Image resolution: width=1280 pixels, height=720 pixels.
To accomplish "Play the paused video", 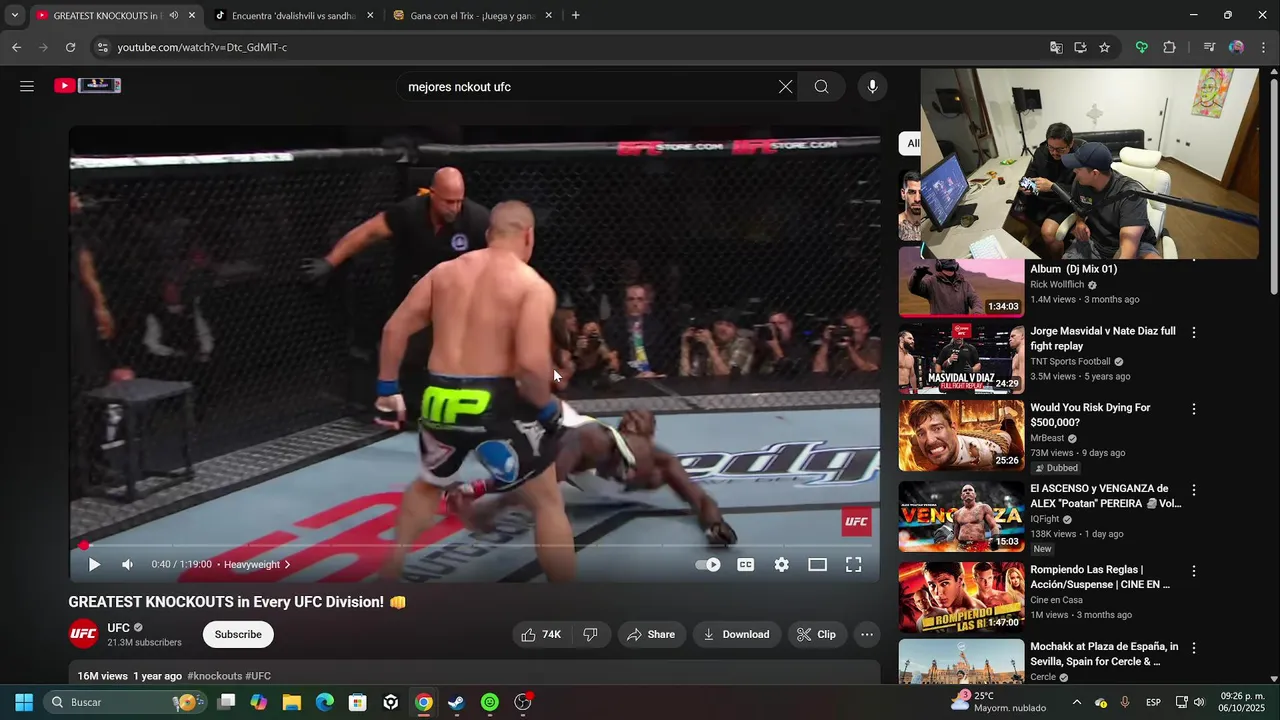I will tap(94, 565).
